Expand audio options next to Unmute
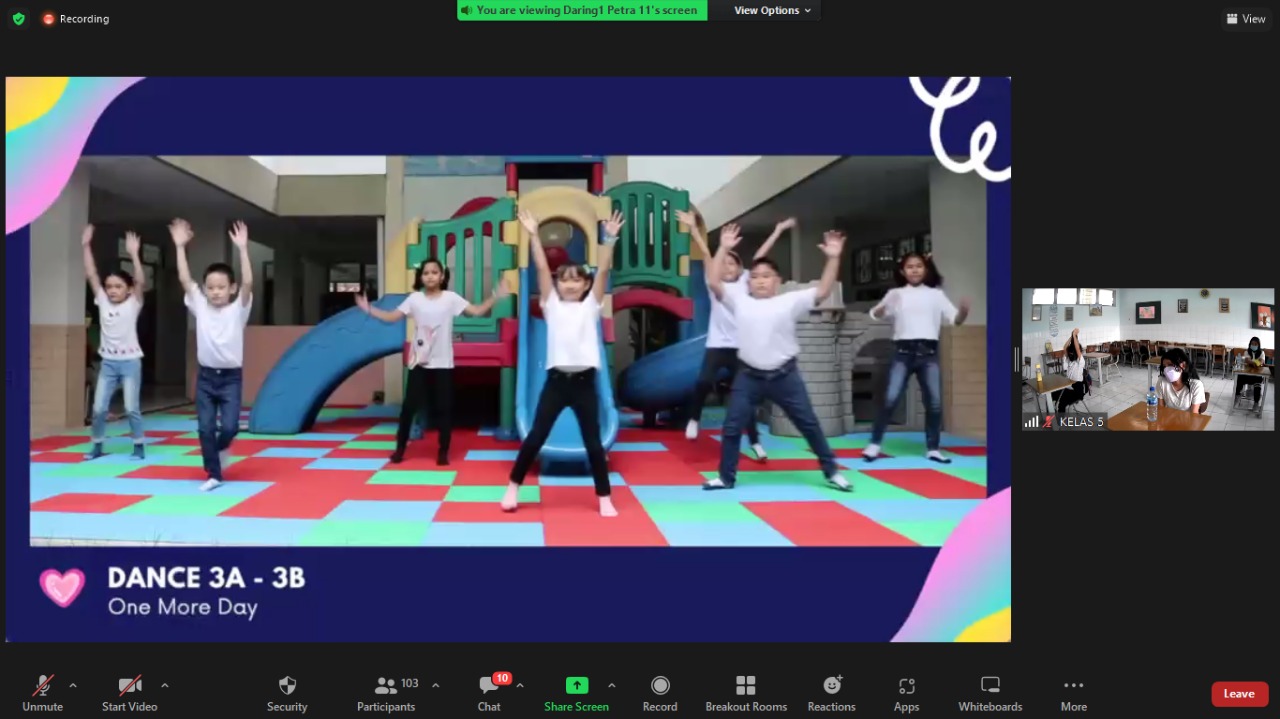Image resolution: width=1280 pixels, height=719 pixels. click(72, 685)
